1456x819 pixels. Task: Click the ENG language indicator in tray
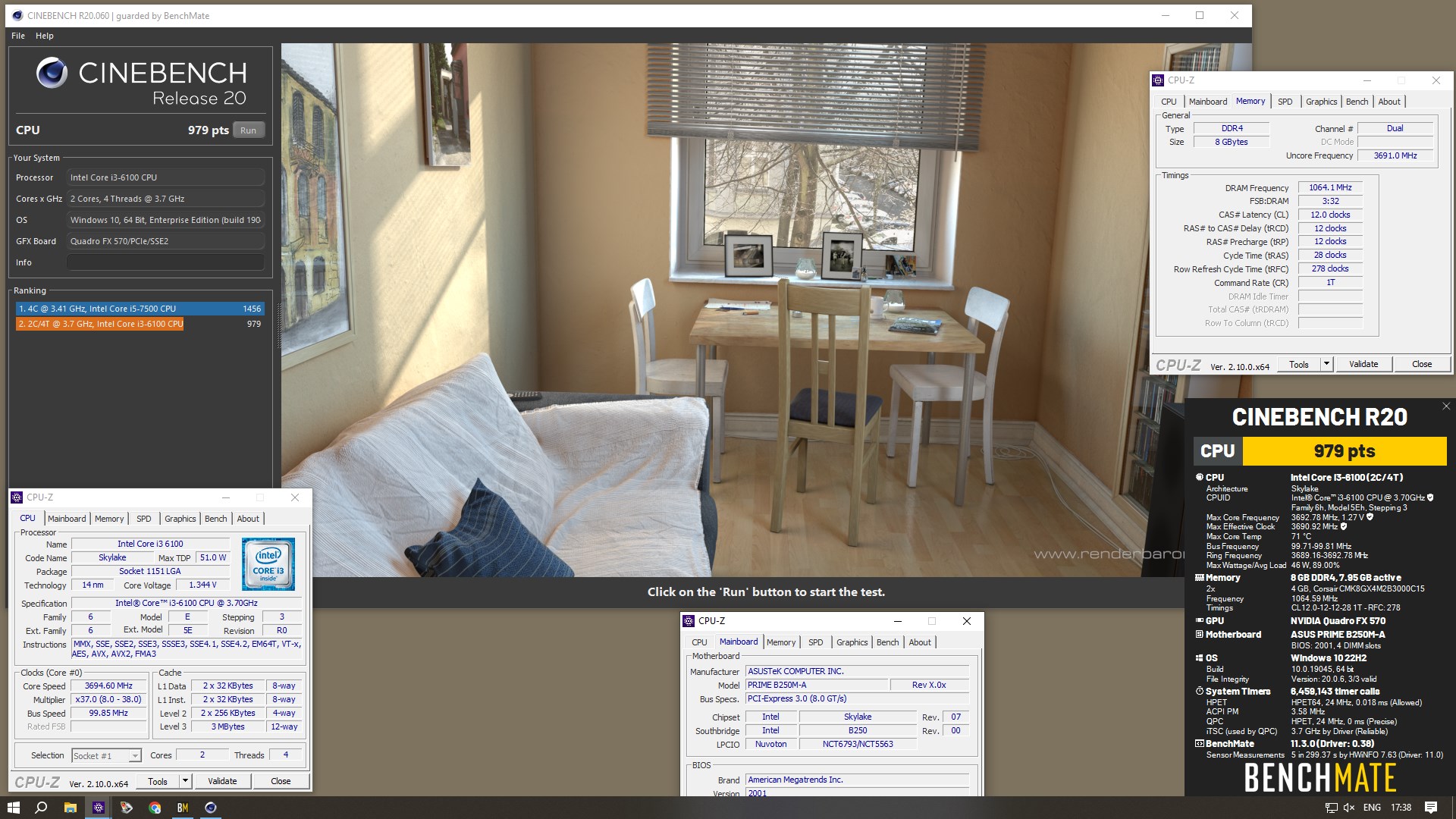[1372, 808]
